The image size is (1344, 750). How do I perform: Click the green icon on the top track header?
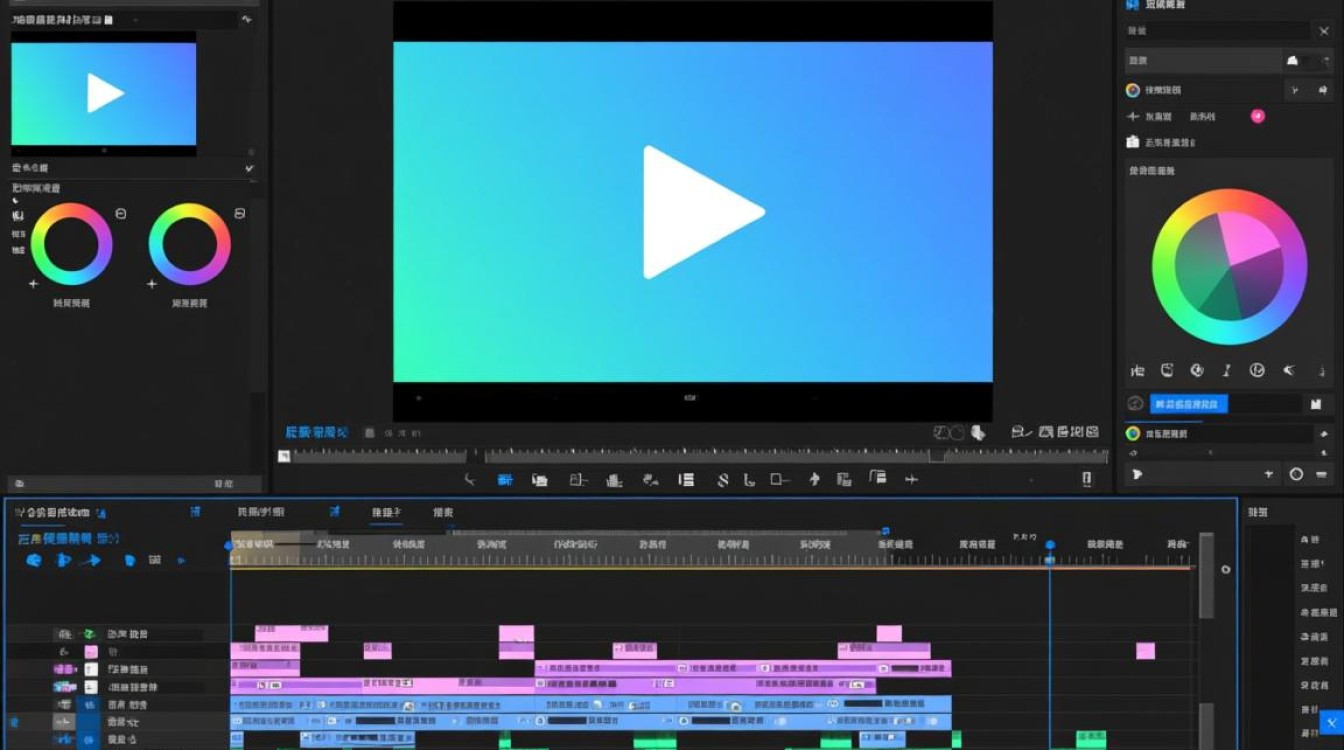click(89, 634)
